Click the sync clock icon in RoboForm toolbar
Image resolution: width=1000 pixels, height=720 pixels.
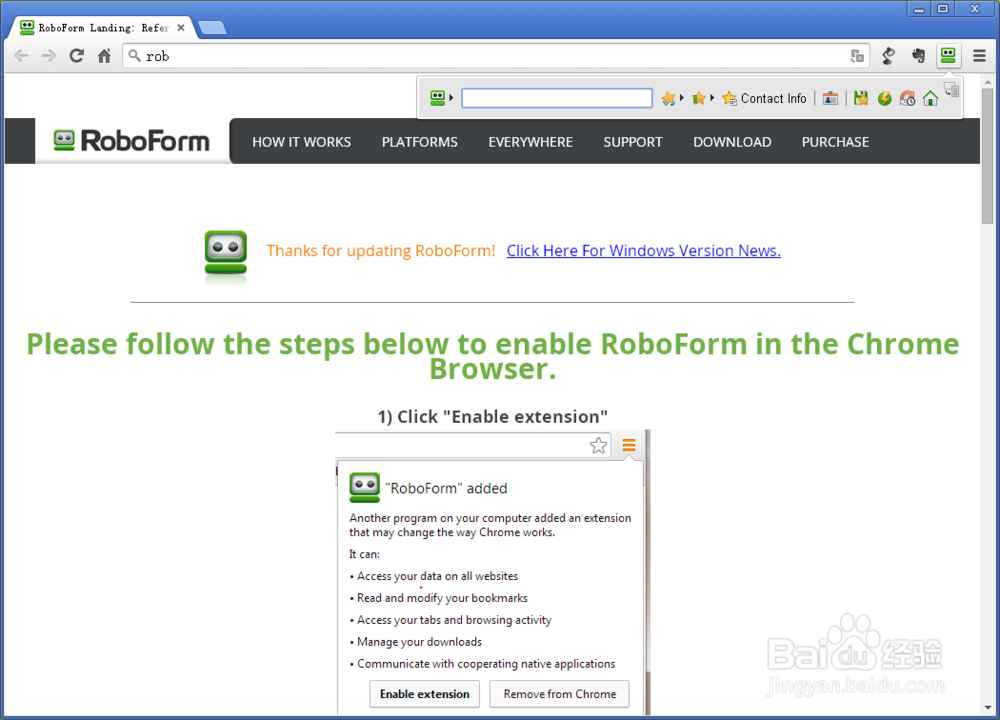pyautogui.click(x=907, y=98)
